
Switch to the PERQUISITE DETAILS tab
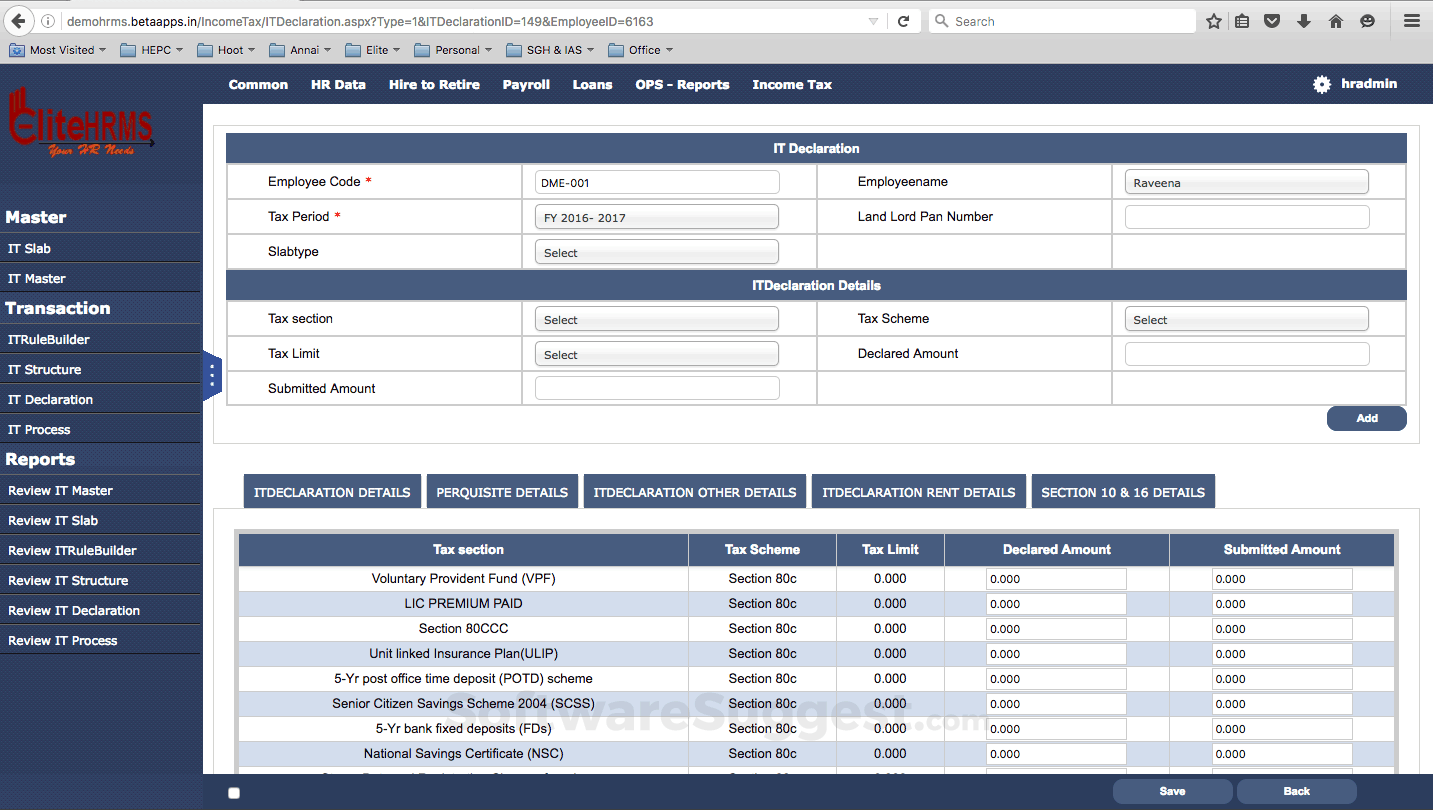point(502,491)
